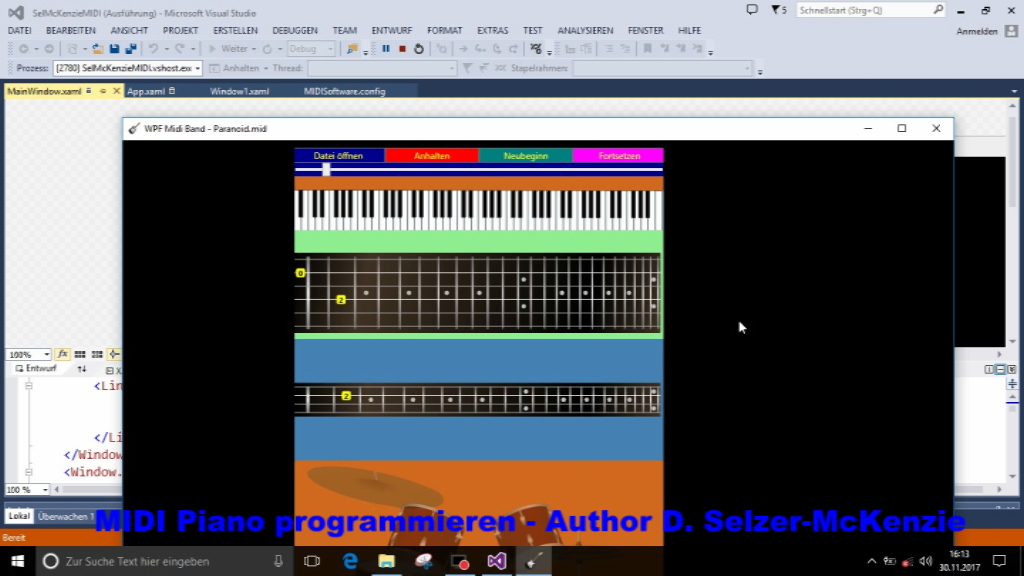Click yellow fret marker 2 on guitar fretboard

[x=340, y=300]
